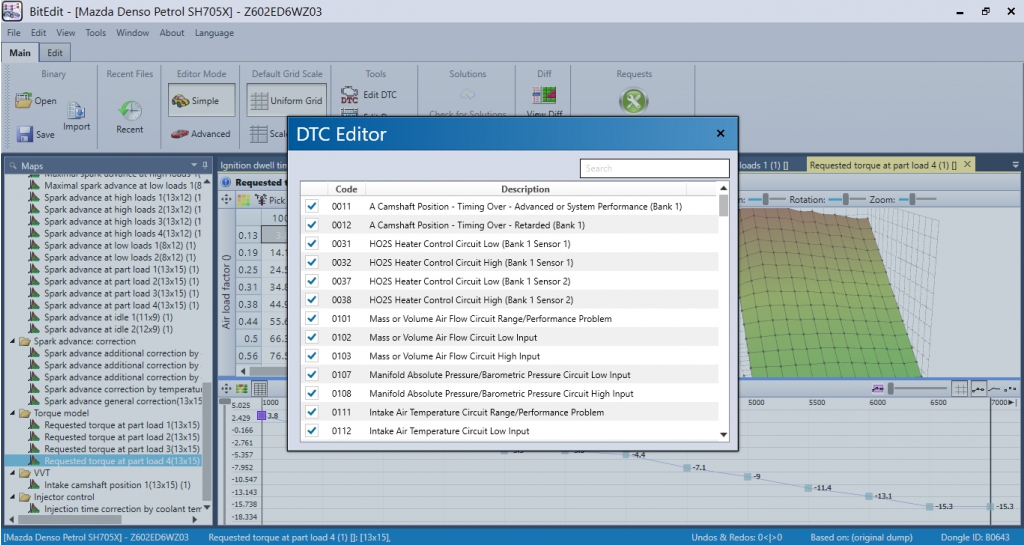
Task: Uncheck DTC 0112 Intake Air Temperature checkbox
Action: click(x=312, y=431)
